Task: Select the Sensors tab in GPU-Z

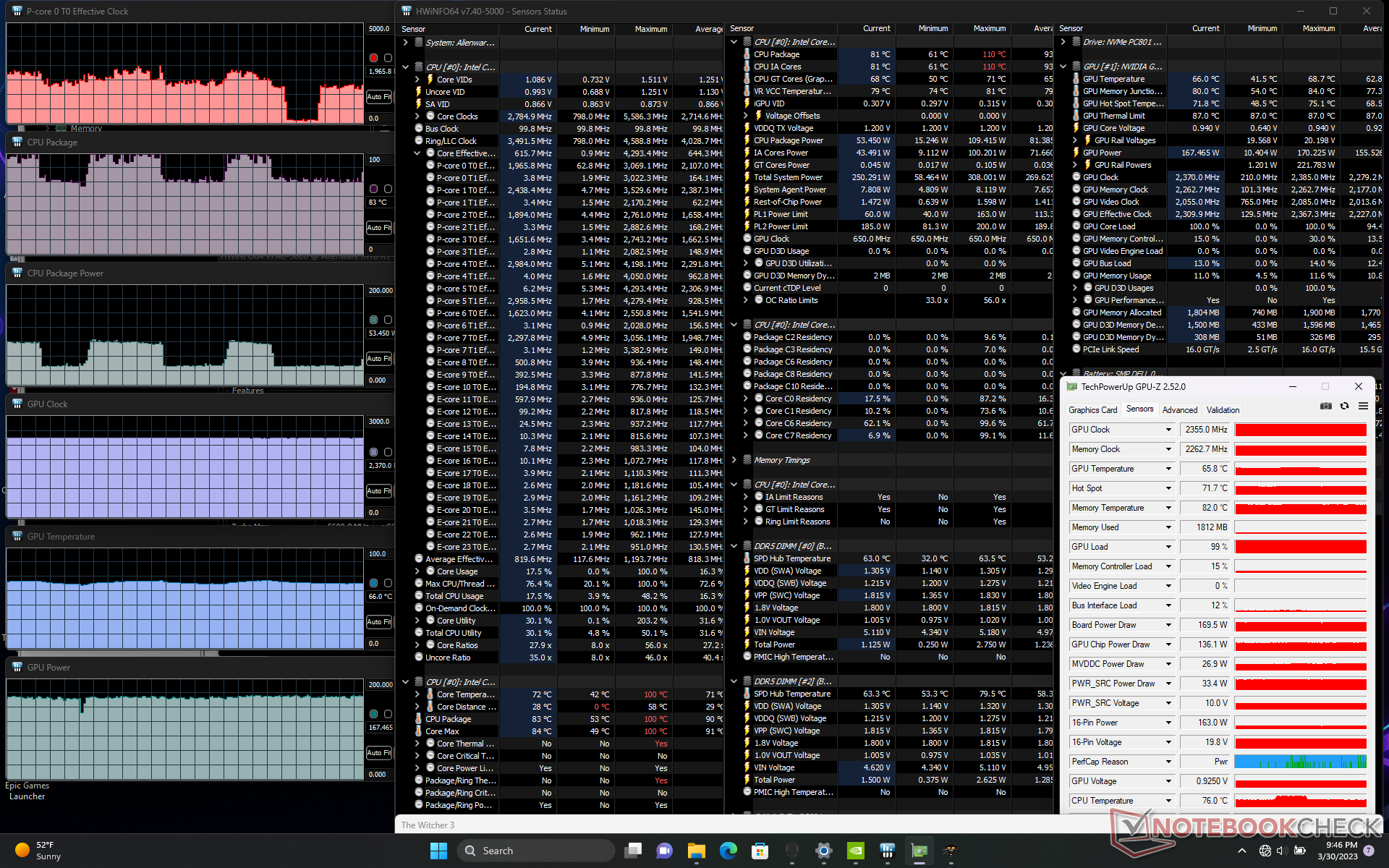Action: click(x=1139, y=409)
